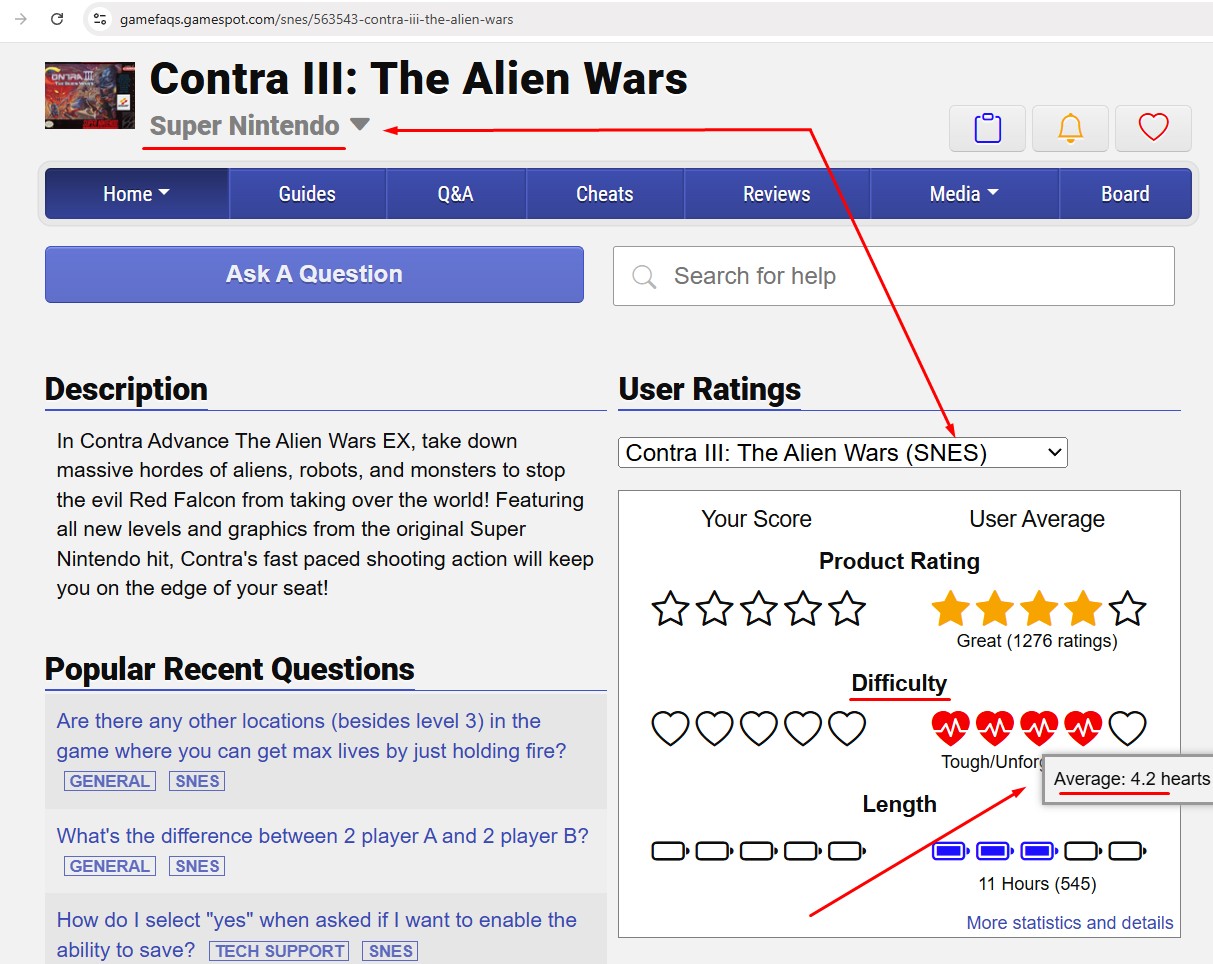Click the heart favorite icon button

1153,128
